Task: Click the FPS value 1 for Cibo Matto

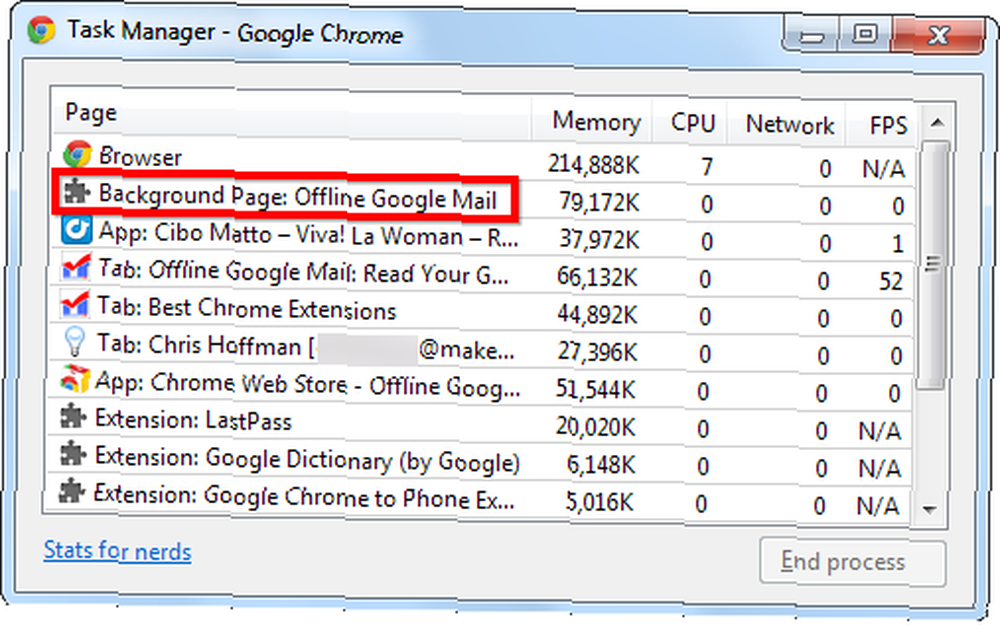Action: (897, 244)
